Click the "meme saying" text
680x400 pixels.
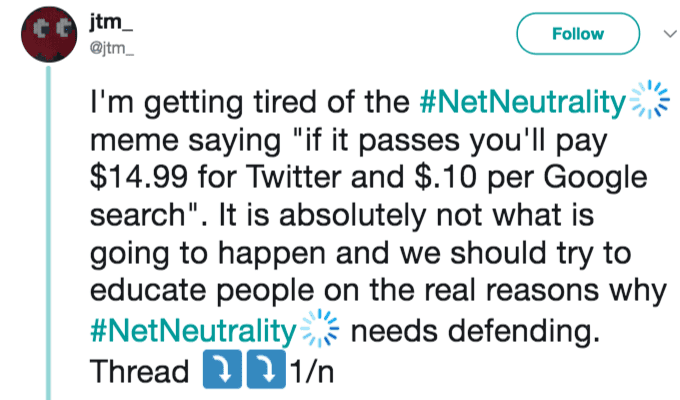click(186, 142)
